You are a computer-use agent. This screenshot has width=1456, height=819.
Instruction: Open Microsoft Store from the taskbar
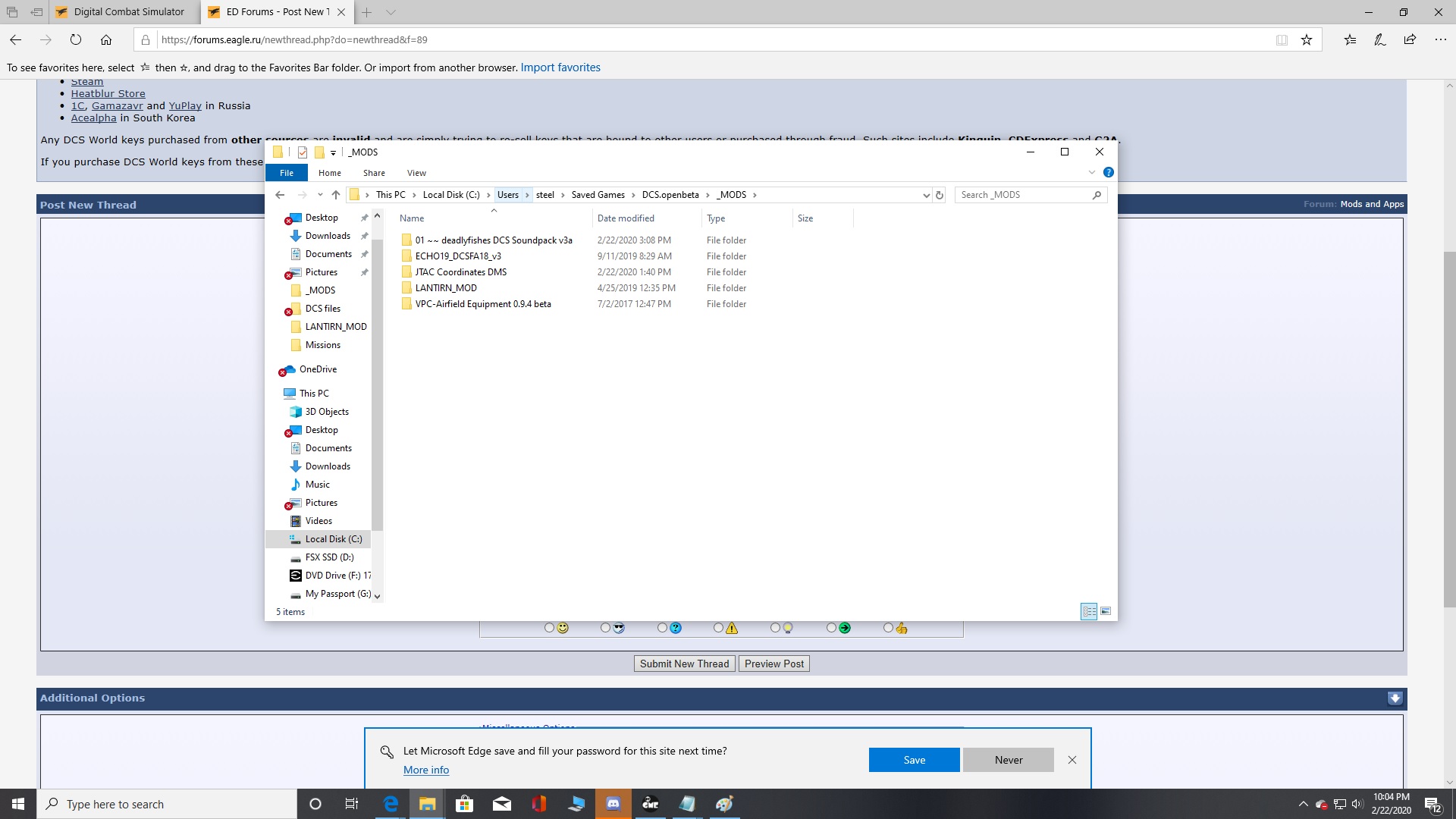pyautogui.click(x=464, y=804)
